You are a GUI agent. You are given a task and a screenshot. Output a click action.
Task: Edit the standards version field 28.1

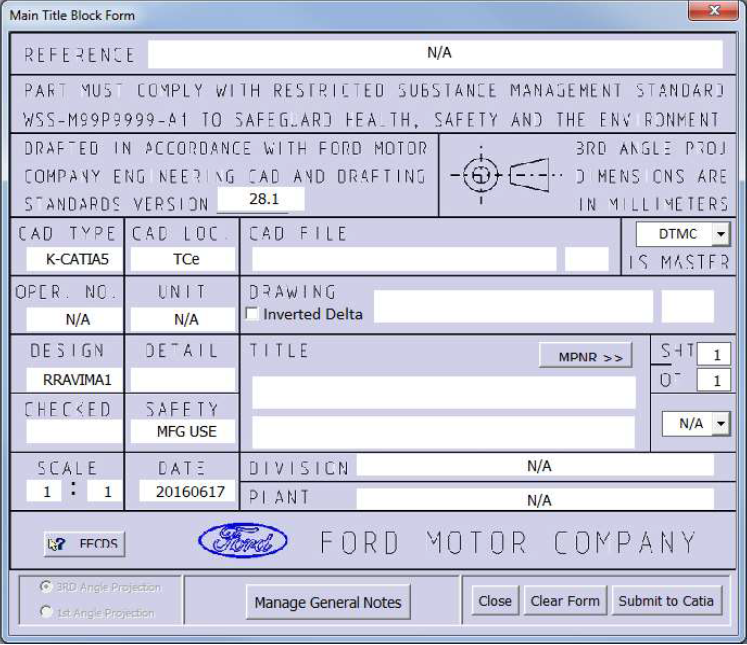(261, 199)
